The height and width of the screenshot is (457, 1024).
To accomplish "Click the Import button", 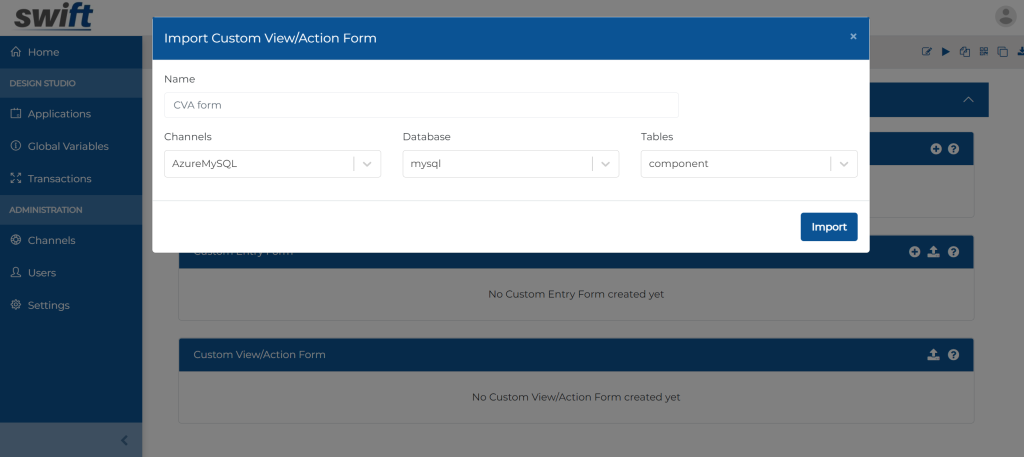I will (x=829, y=227).
